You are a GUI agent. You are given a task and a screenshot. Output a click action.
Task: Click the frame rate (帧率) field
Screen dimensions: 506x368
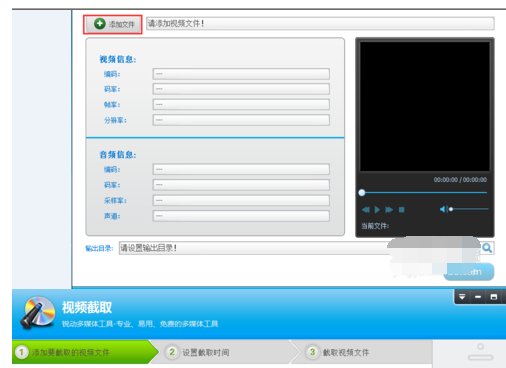[x=241, y=104]
